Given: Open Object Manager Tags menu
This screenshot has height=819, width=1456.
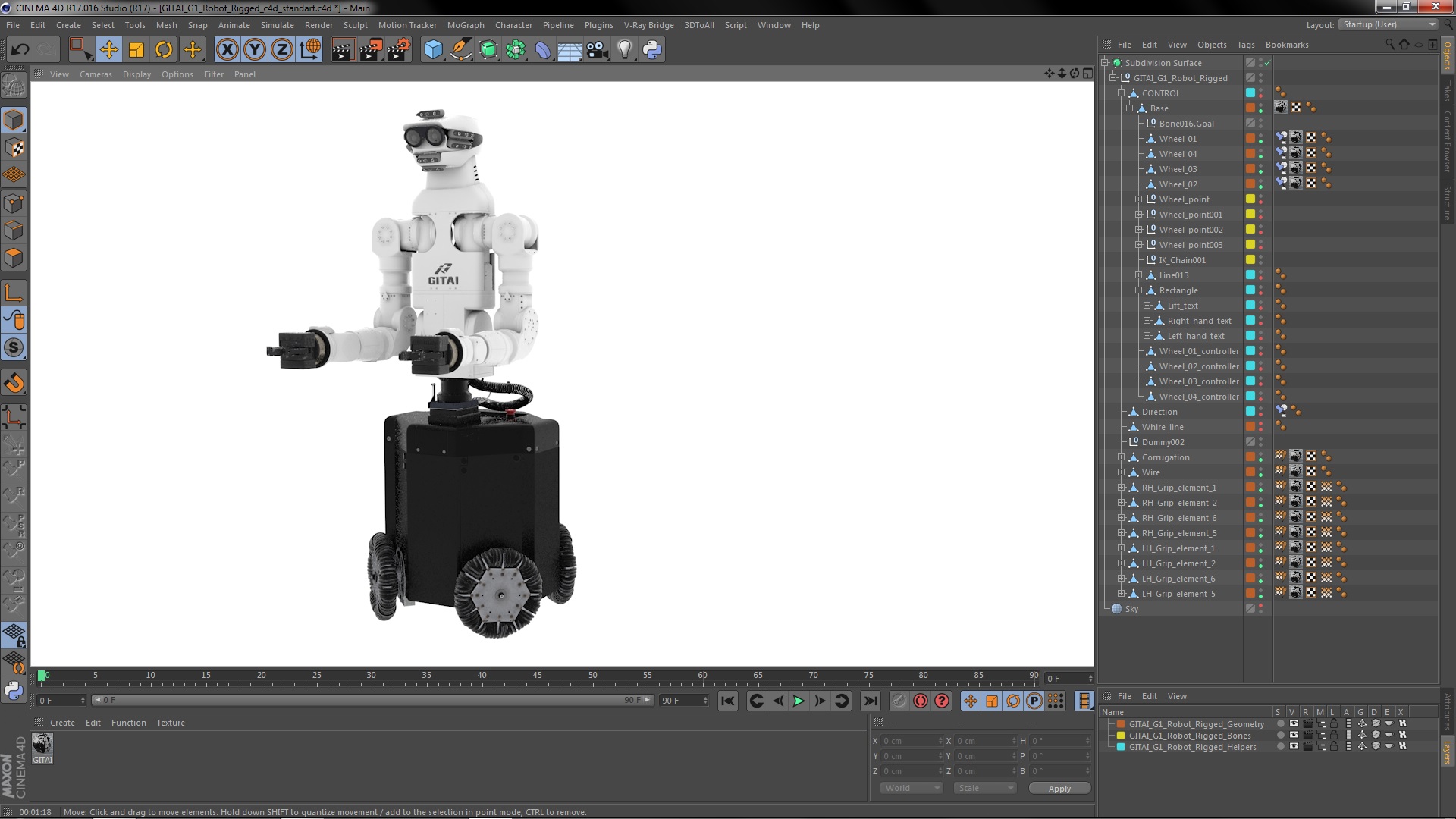Looking at the screenshot, I should [1246, 45].
